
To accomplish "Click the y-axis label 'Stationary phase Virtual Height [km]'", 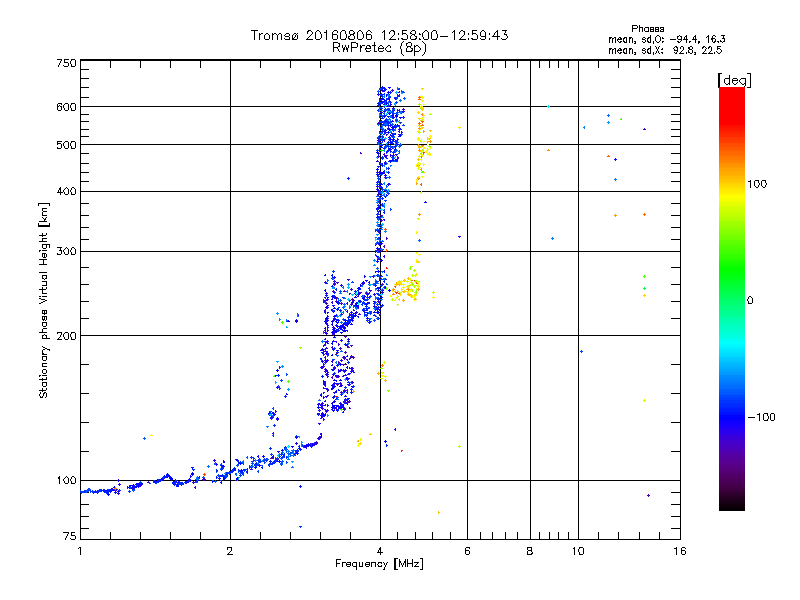I will pos(44,300).
